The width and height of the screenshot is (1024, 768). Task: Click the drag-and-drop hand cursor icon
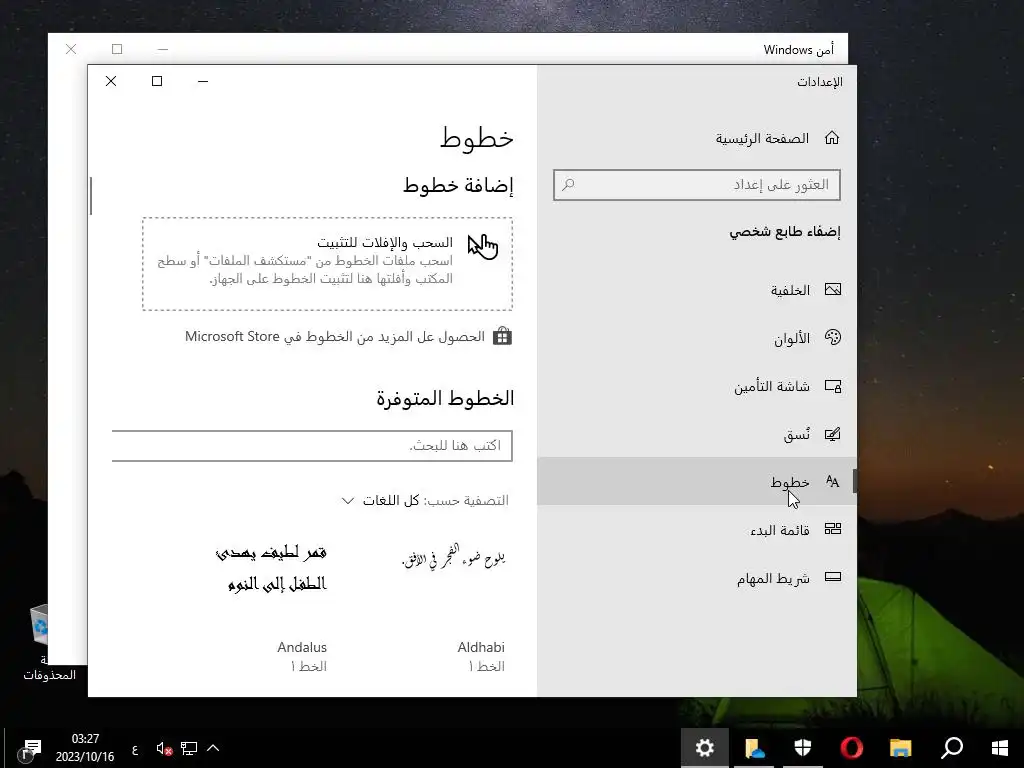483,247
